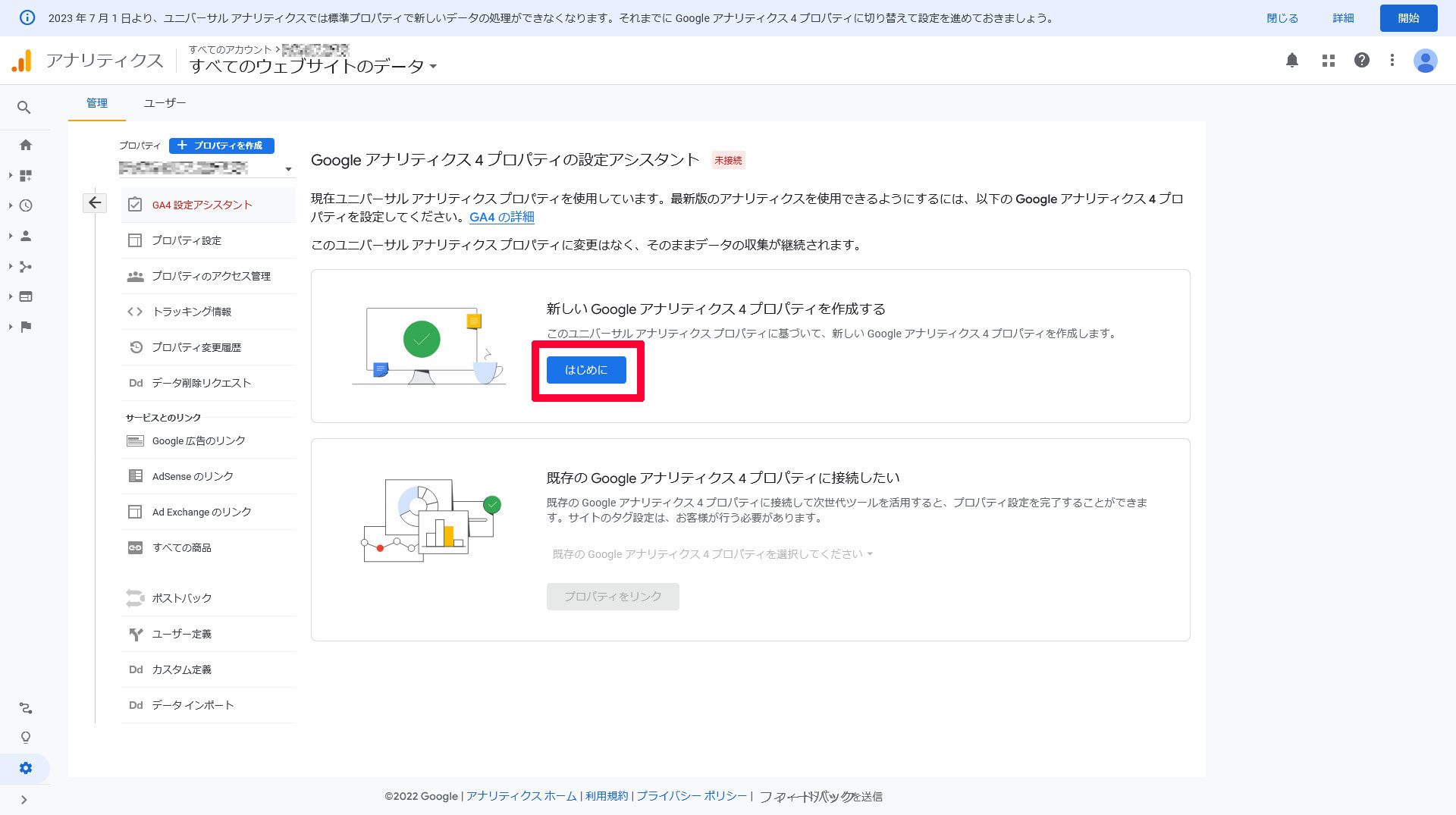Click the info icon in the top banner
This screenshot has width=1456, height=815.
pos(27,17)
